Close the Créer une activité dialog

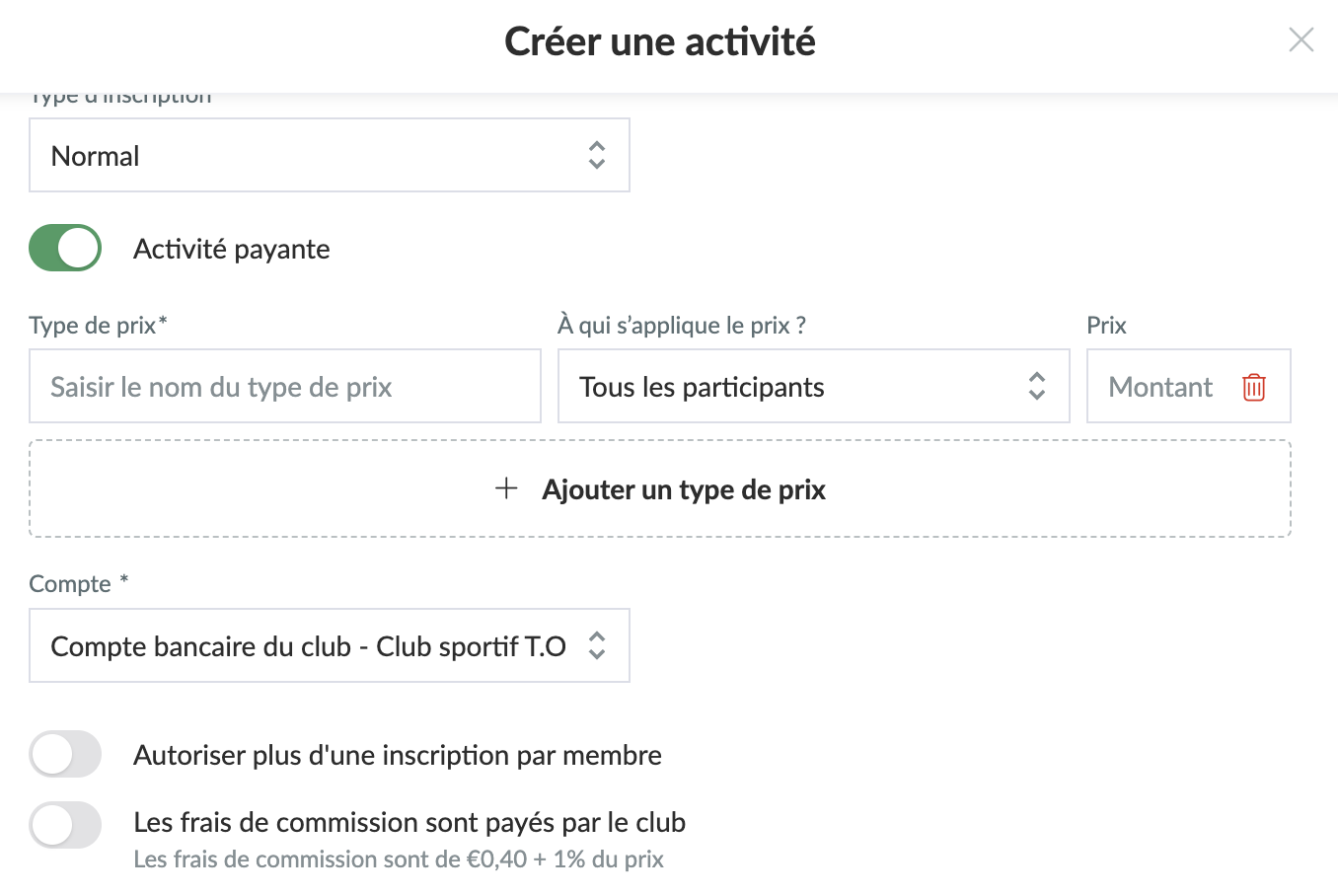coord(1301,40)
